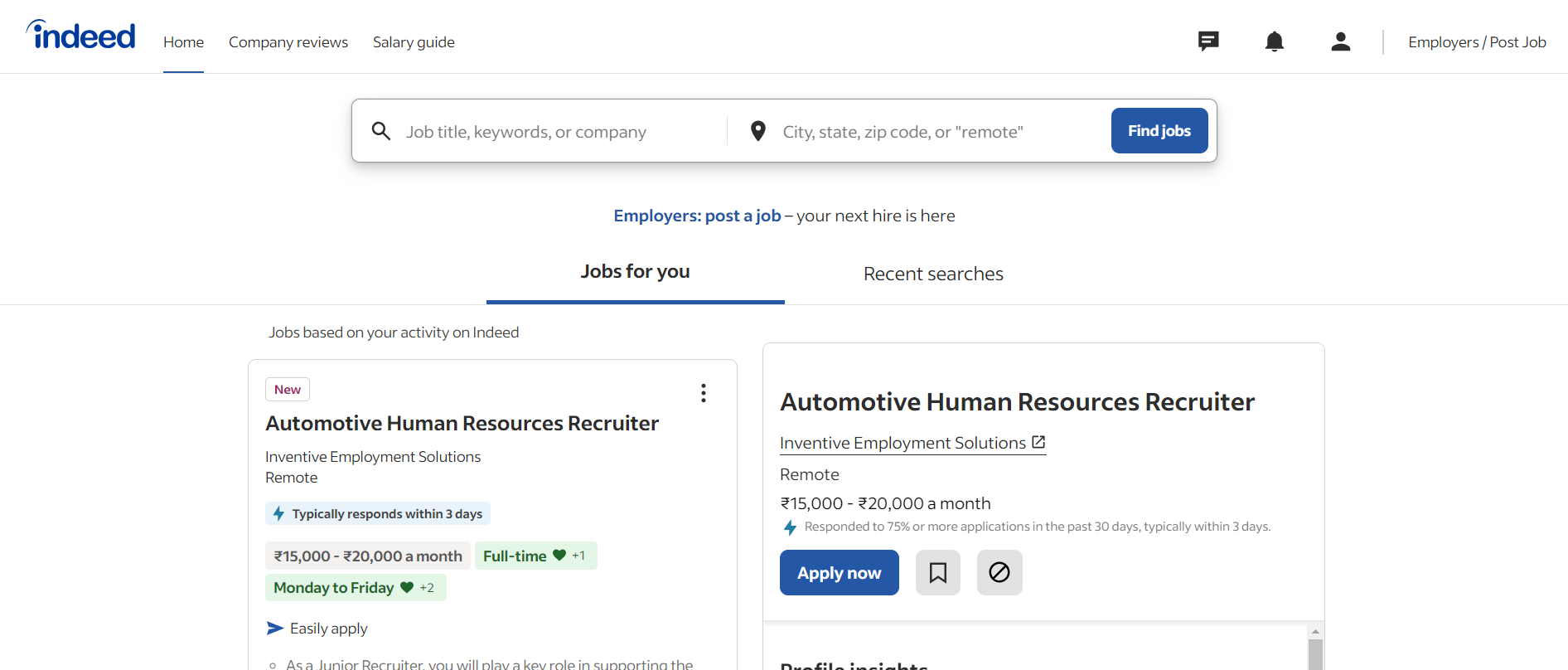The height and width of the screenshot is (670, 1568).
Task: Click the not interested icon
Action: click(x=999, y=573)
